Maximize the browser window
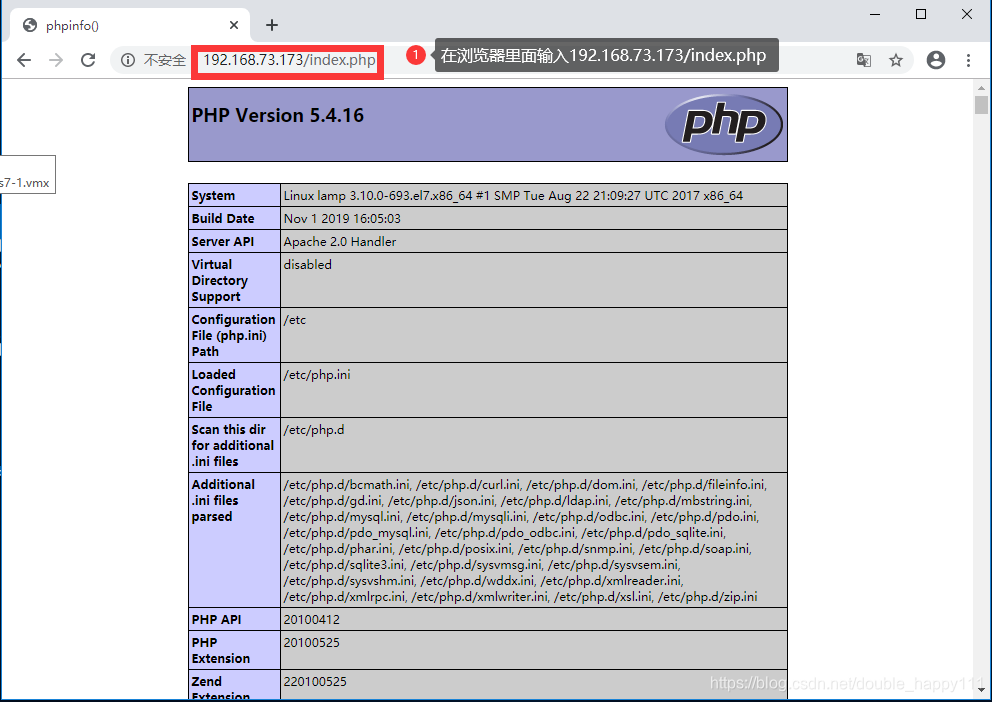 (x=921, y=14)
